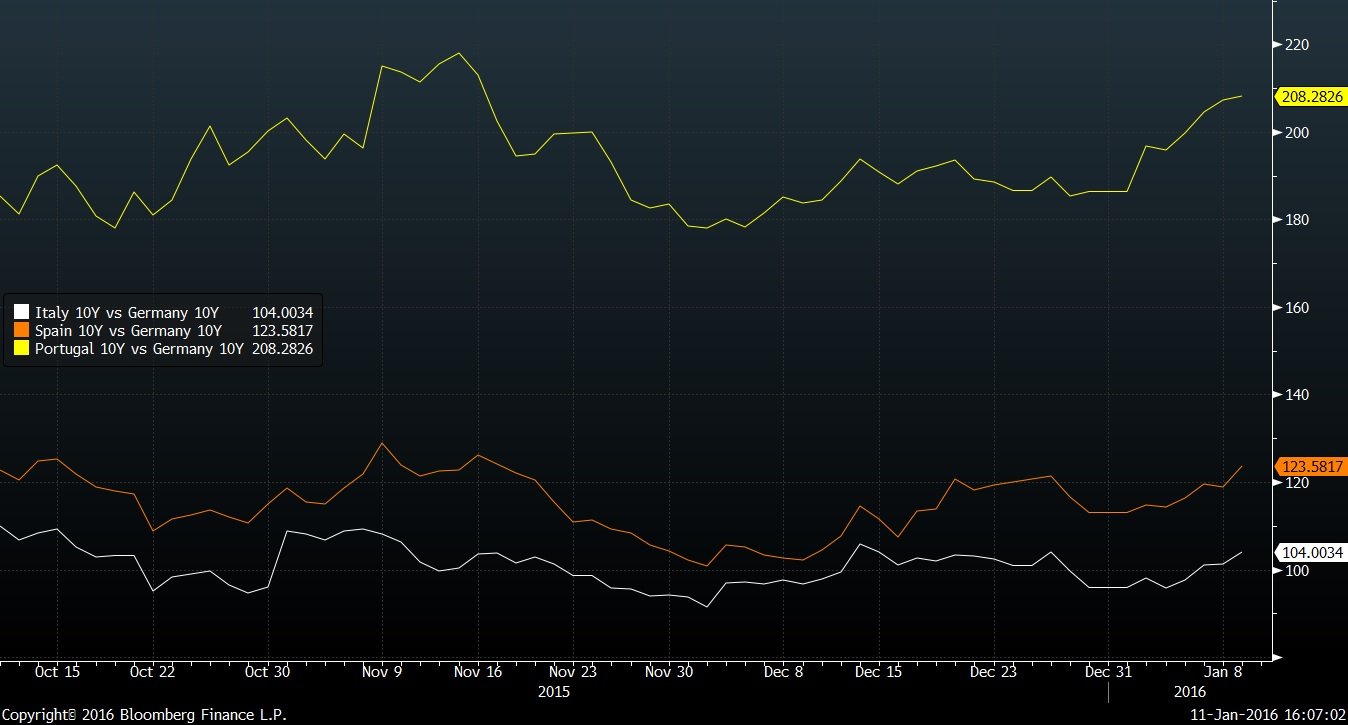Click the Oct 30 date label
The height and width of the screenshot is (725, 1348).
click(x=267, y=672)
